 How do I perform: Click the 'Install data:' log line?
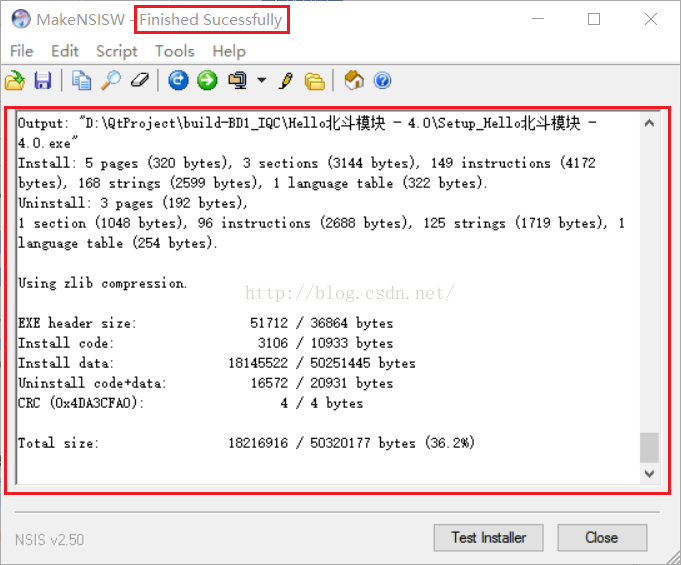coord(217,363)
